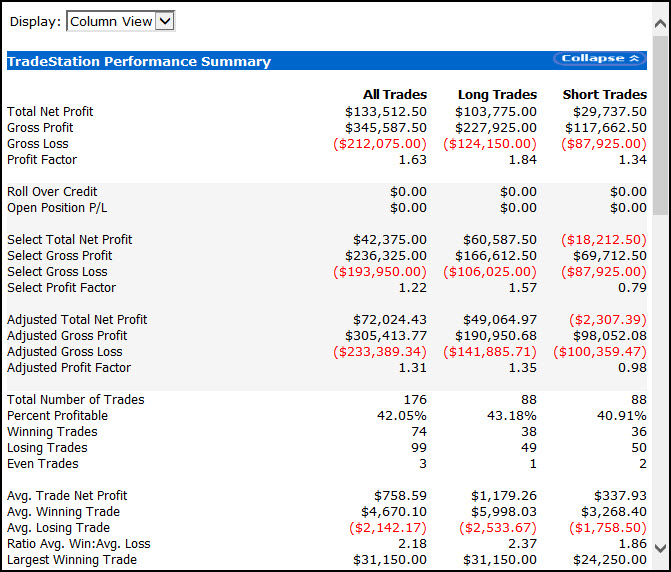The height and width of the screenshot is (572, 671).
Task: Click the Total Number of Trades label
Action: 76,400
